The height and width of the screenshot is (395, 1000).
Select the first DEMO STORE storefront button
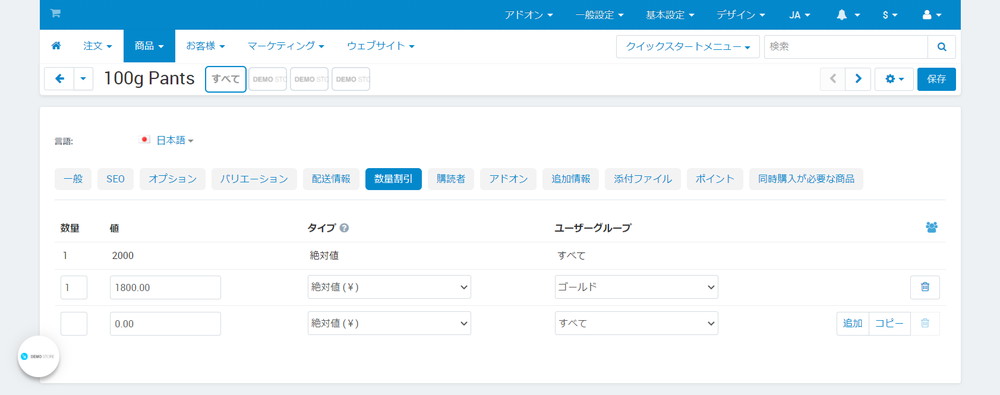click(268, 80)
